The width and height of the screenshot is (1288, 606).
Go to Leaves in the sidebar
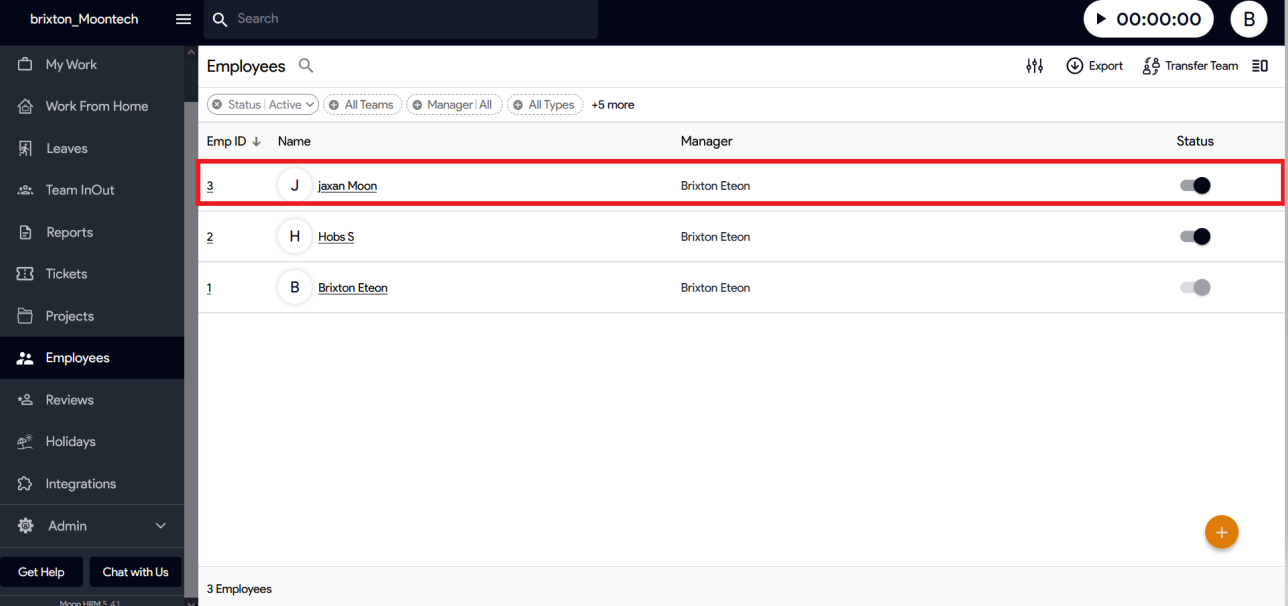point(66,148)
